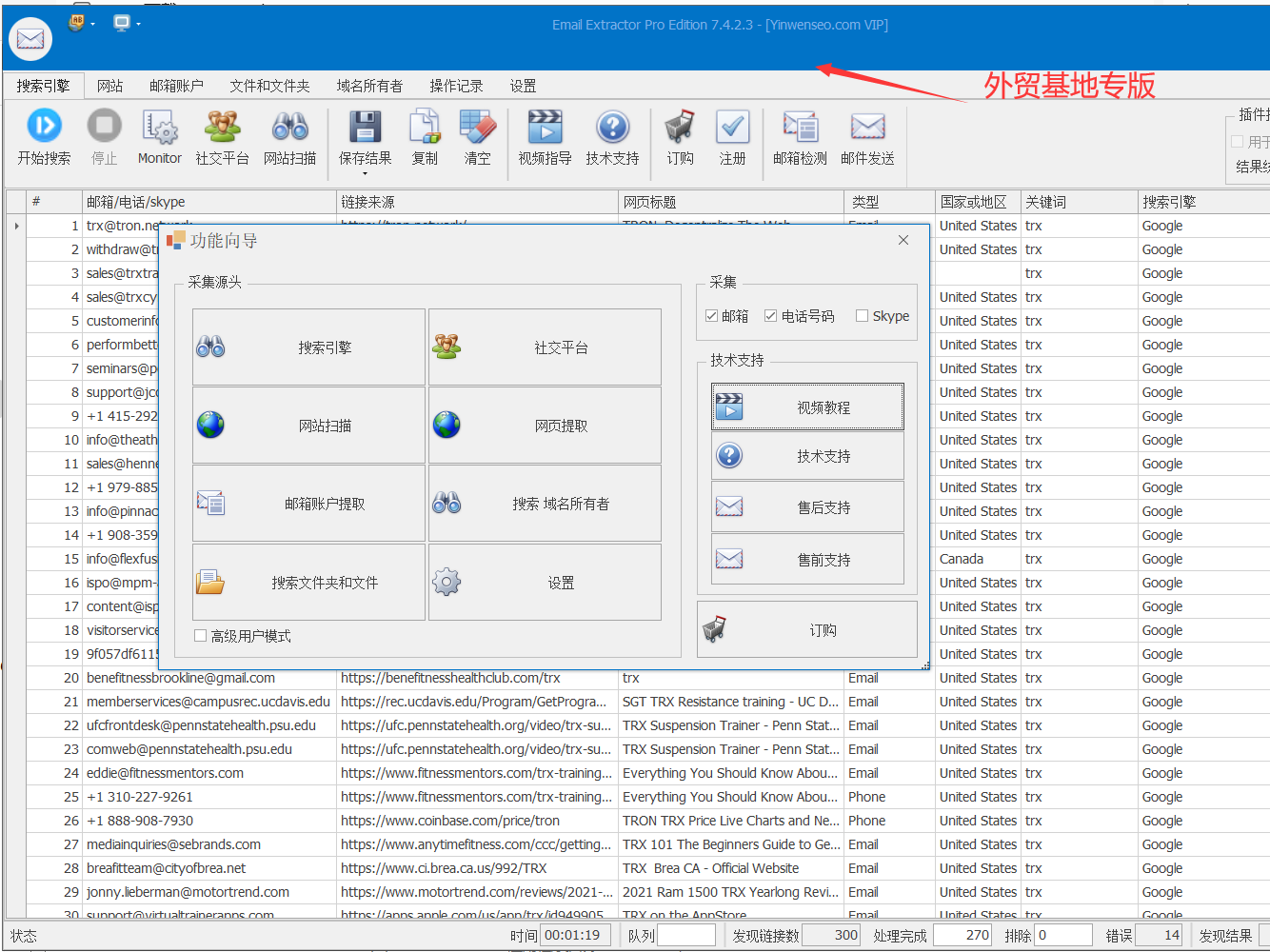This screenshot has height=952, width=1270.
Task: Click the 网页标题 column header
Action: click(731, 202)
